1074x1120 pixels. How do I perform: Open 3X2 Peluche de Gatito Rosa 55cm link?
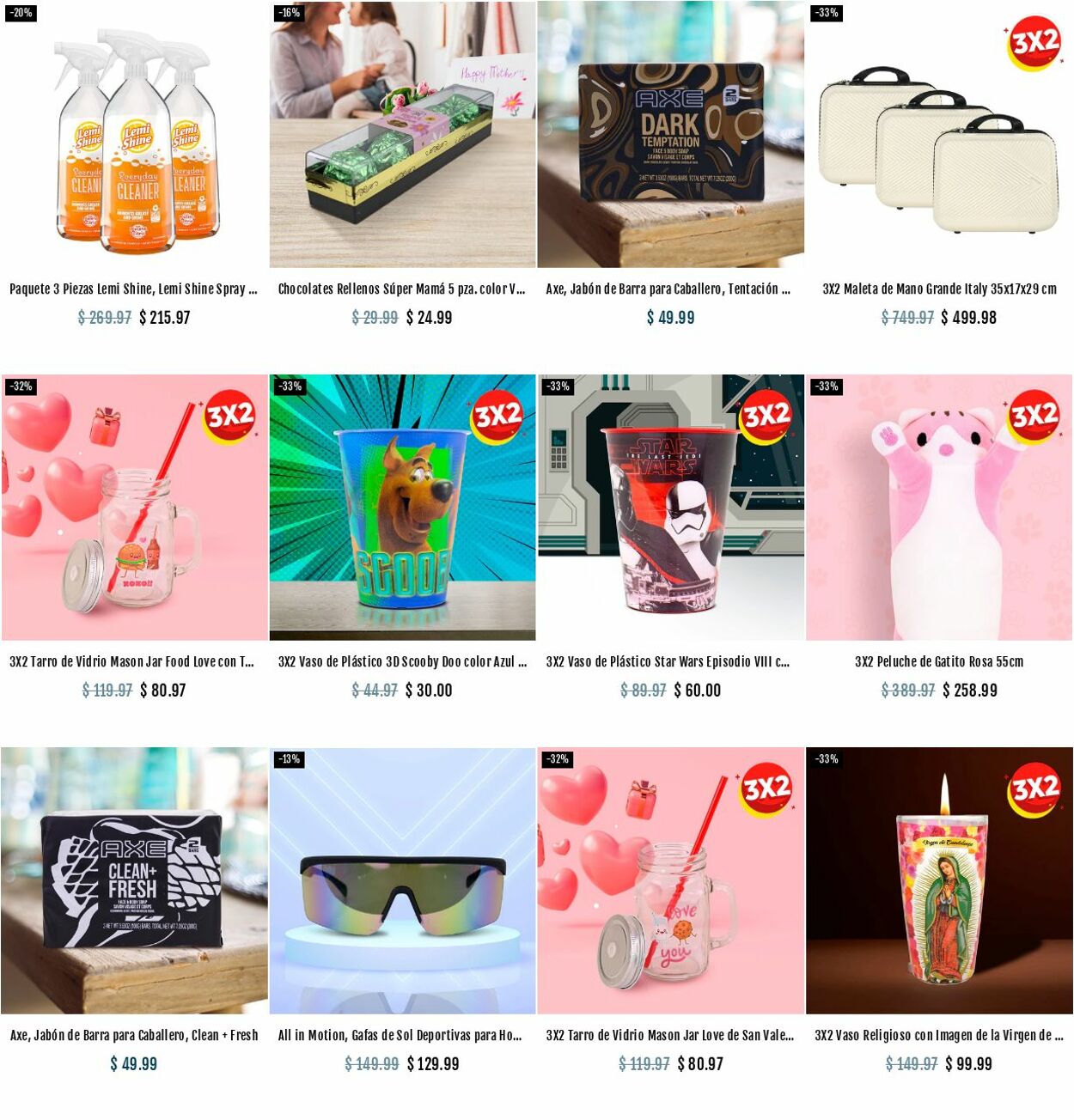[939, 661]
